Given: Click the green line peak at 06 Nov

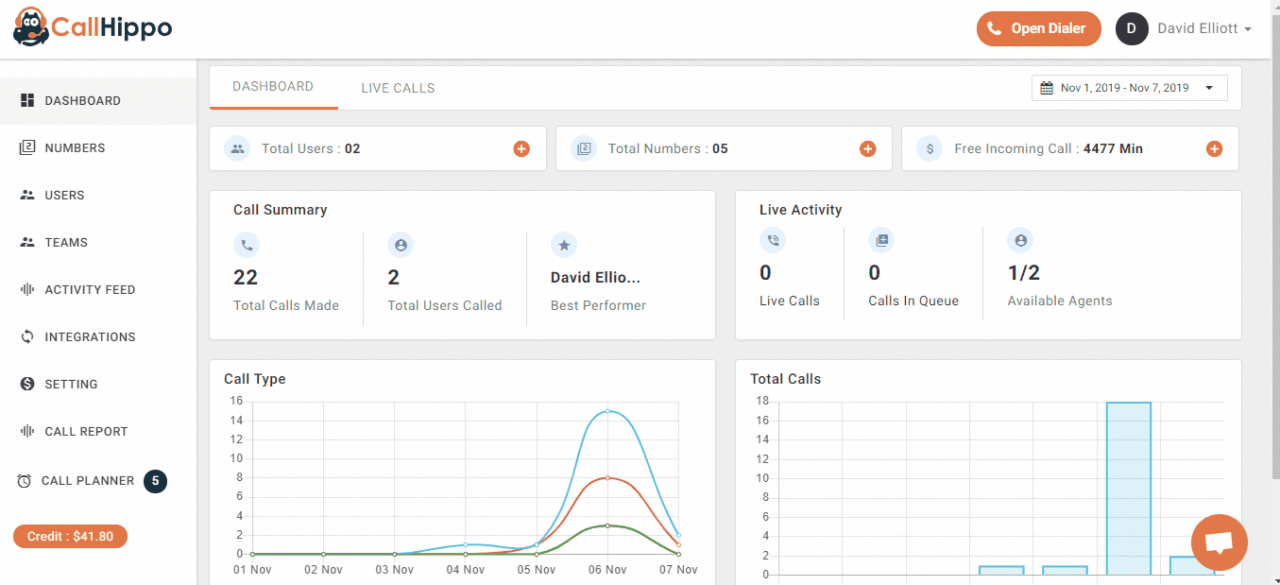Looking at the screenshot, I should (607, 525).
